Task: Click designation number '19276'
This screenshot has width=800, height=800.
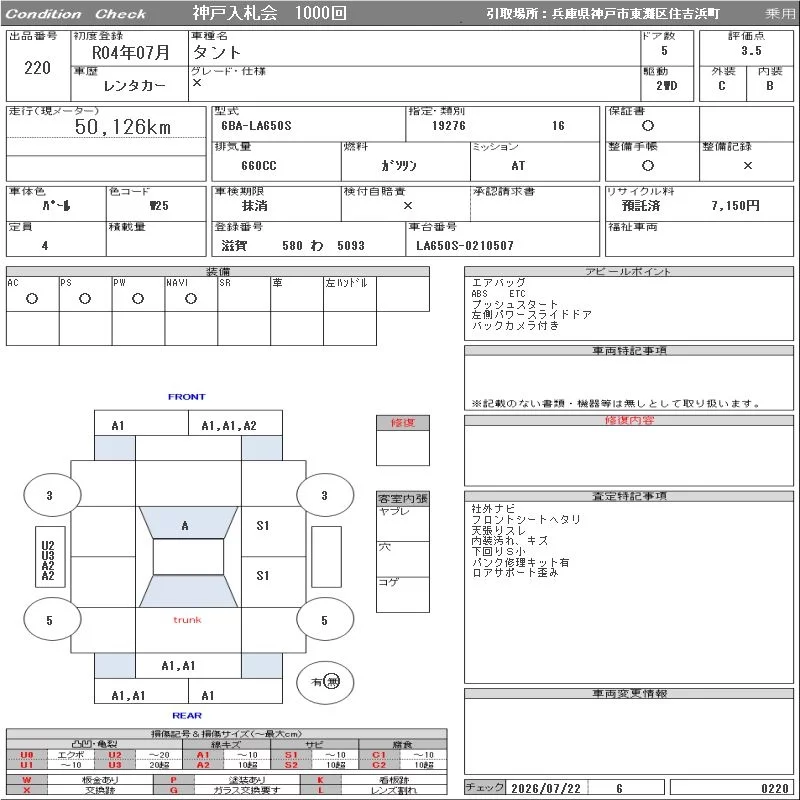Action: tap(448, 126)
